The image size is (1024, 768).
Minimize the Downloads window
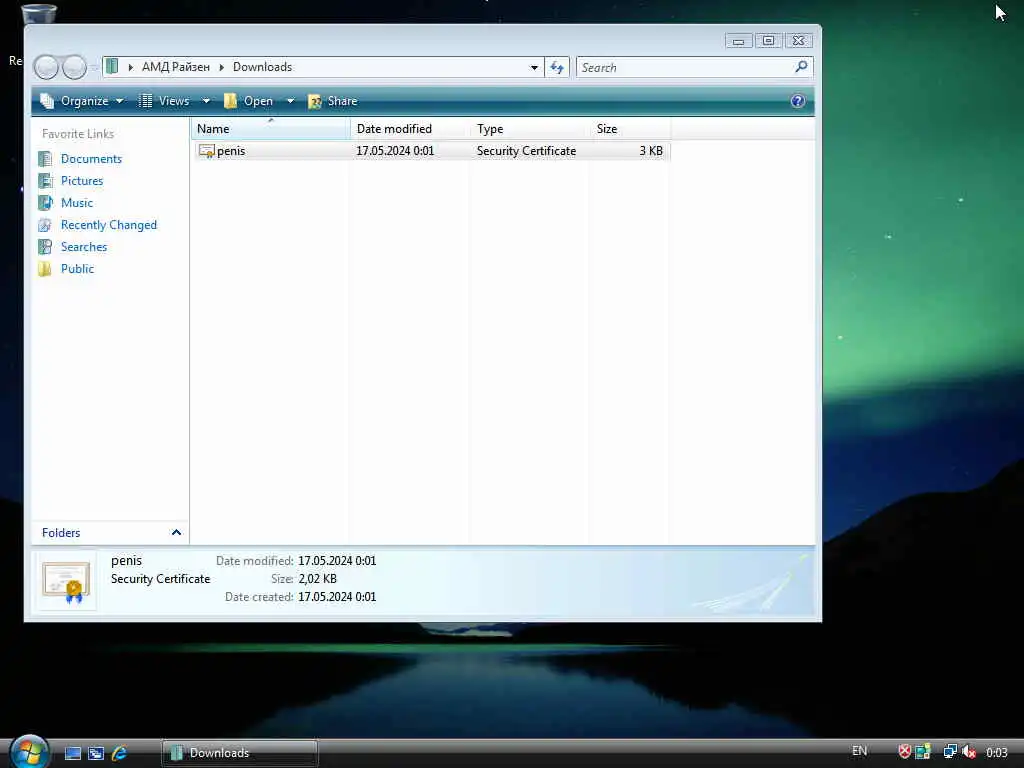coord(739,41)
